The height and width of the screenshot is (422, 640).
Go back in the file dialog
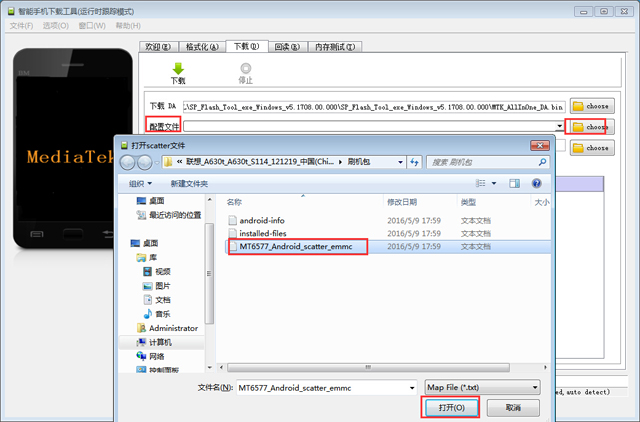click(x=127, y=162)
